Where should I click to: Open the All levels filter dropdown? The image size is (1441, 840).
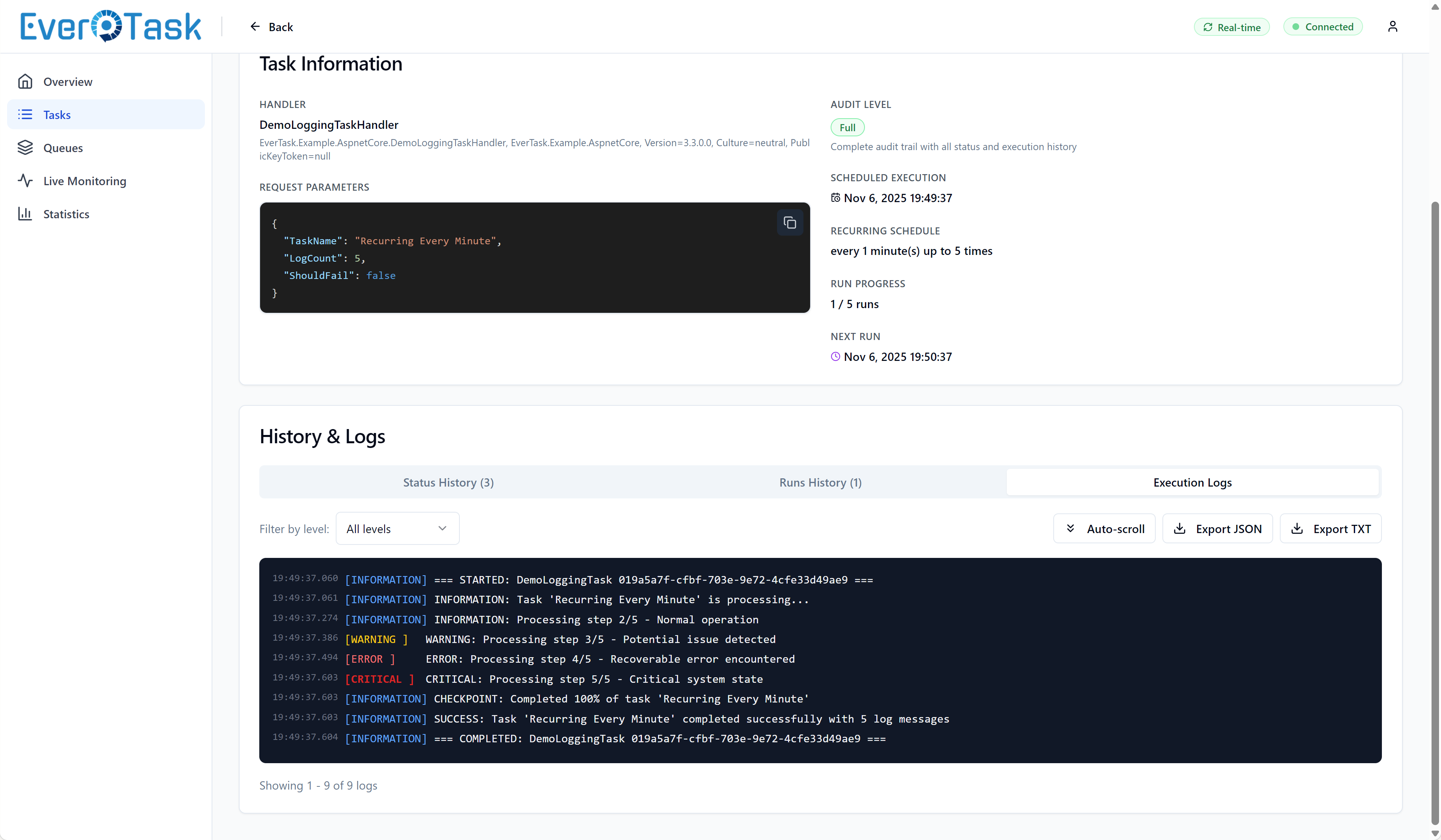click(x=398, y=528)
